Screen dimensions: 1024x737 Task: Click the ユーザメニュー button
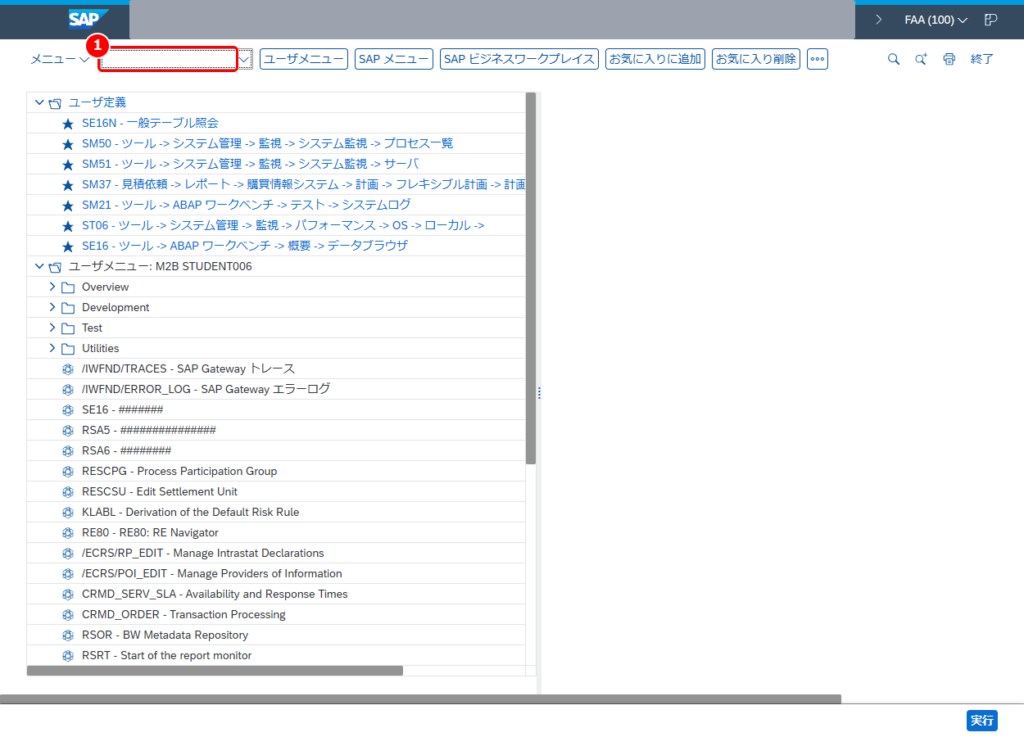click(x=304, y=59)
